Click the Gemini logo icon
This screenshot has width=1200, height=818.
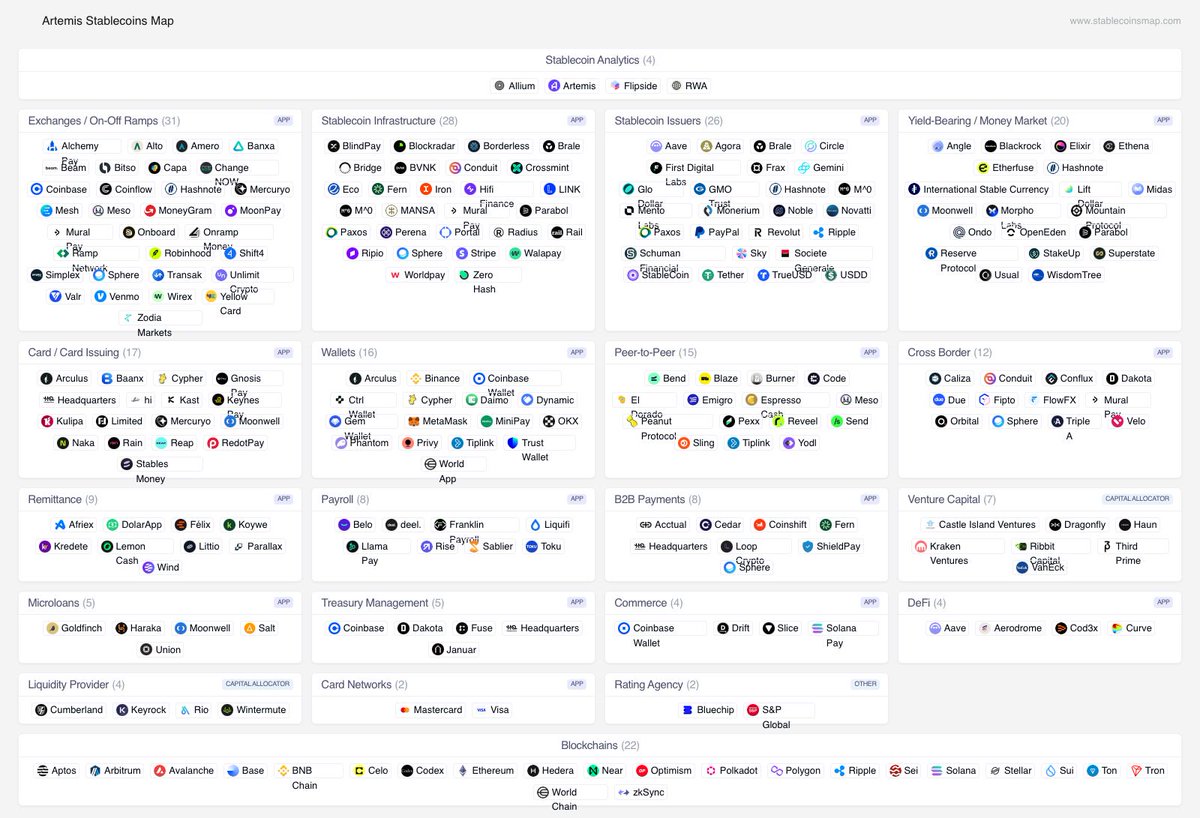[x=804, y=168]
